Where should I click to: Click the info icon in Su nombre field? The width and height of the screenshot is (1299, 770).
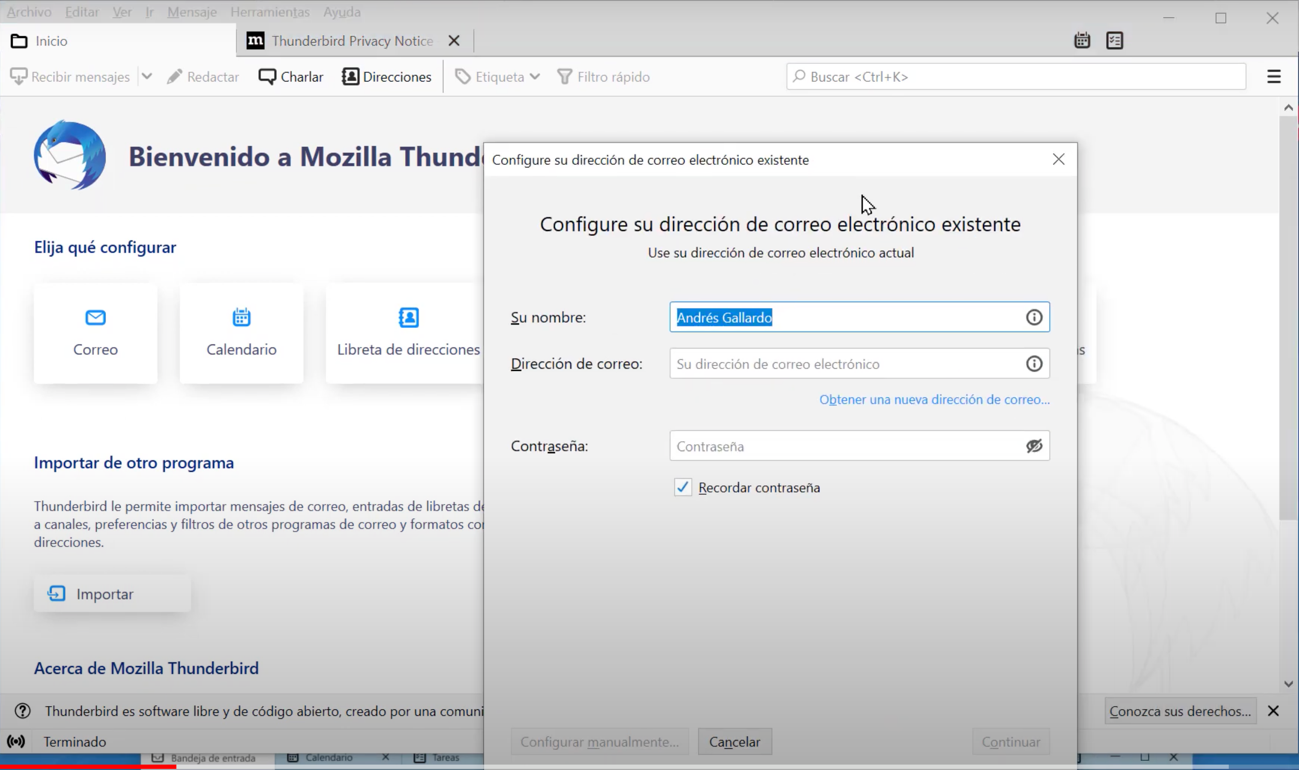coord(1034,318)
